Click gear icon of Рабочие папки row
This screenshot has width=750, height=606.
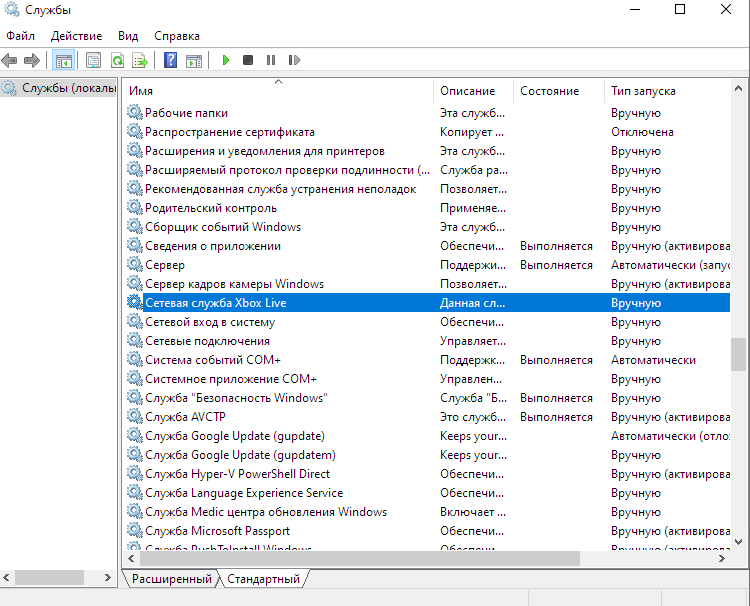tap(135, 112)
